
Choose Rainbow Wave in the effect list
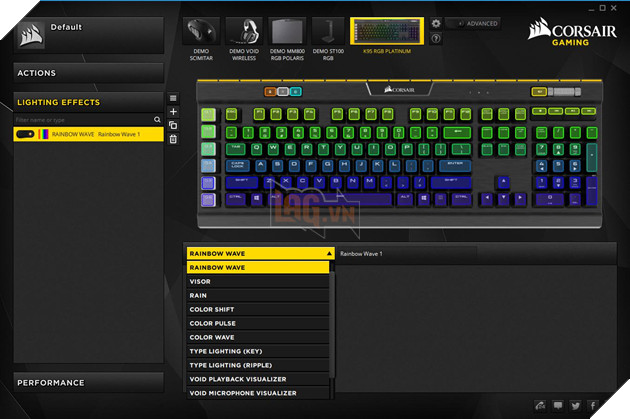258,268
